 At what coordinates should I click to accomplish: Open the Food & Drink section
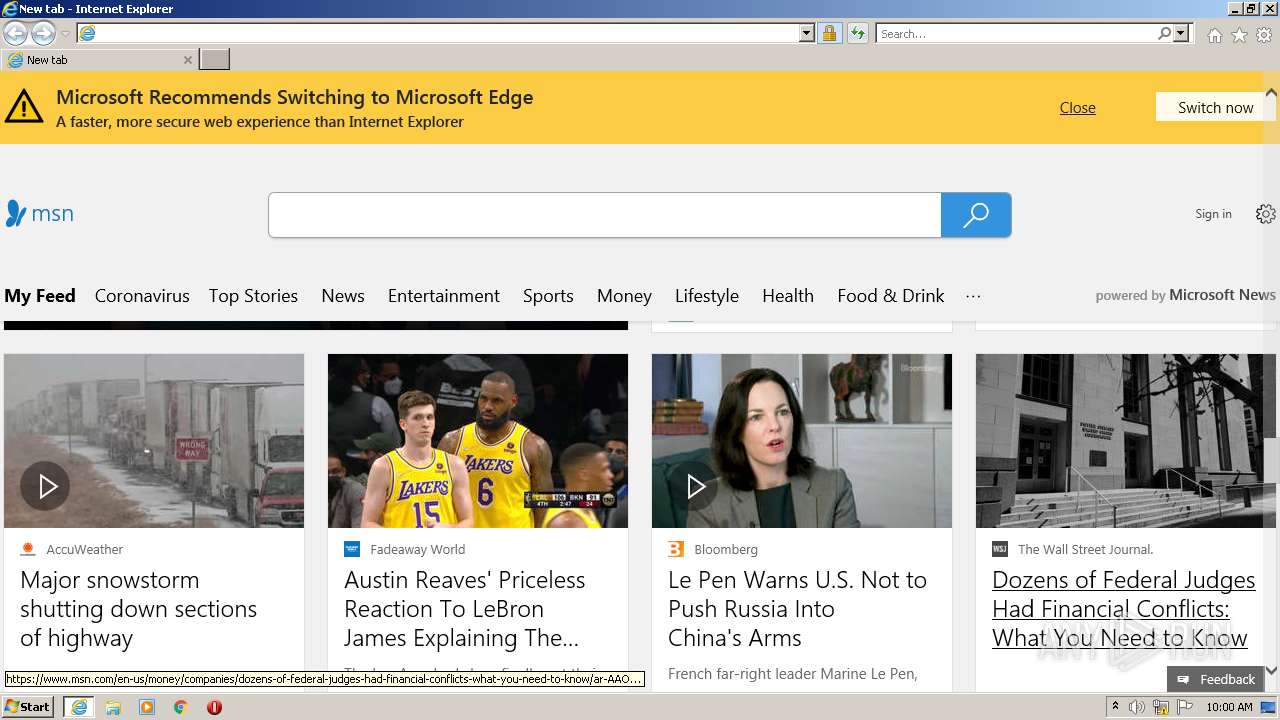coord(891,296)
